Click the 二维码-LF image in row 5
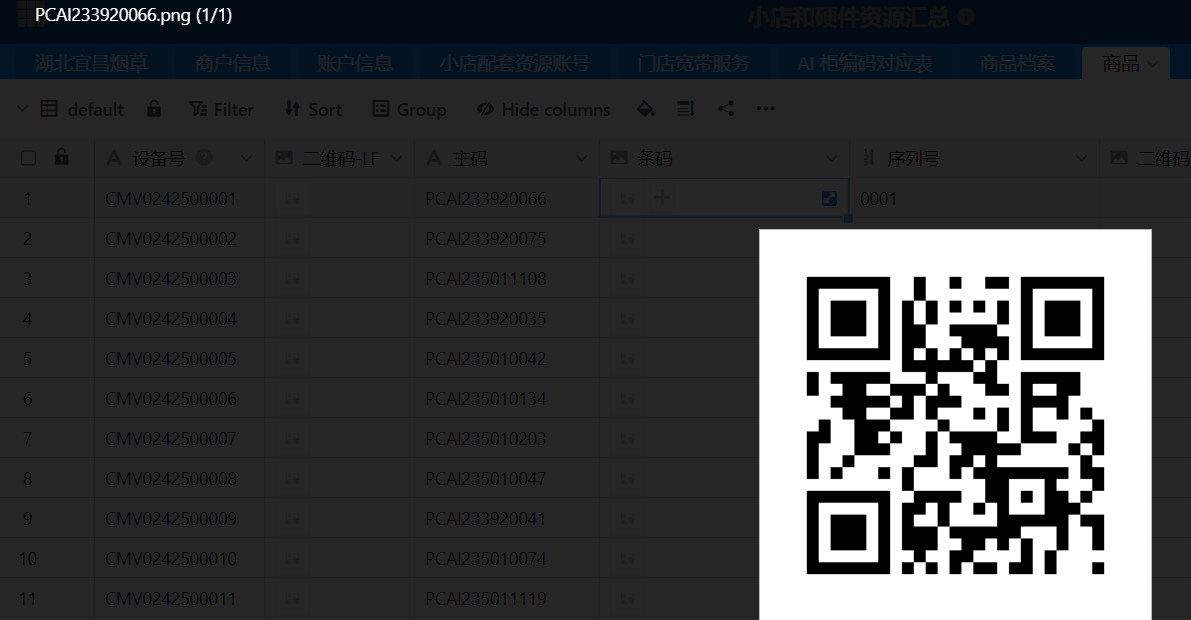The width and height of the screenshot is (1191, 620). [x=292, y=358]
